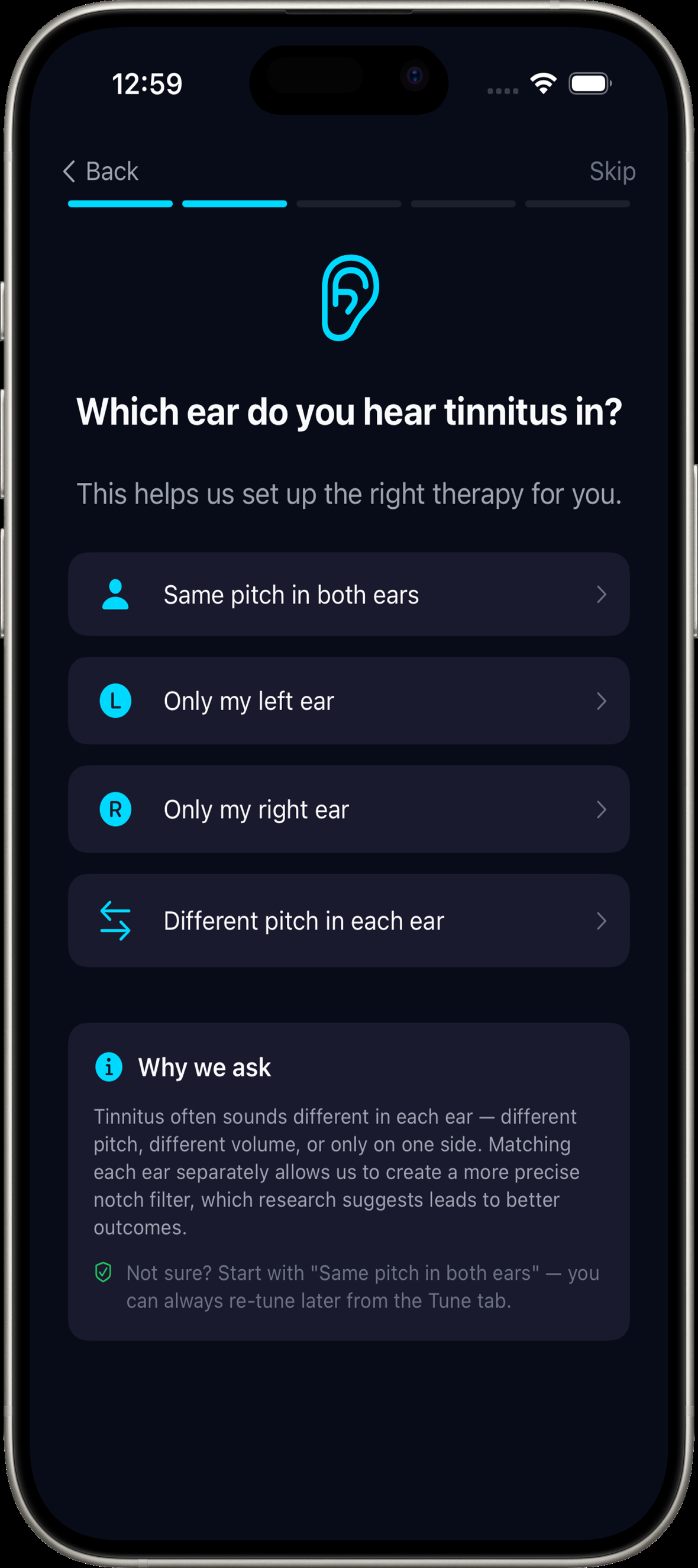Viewport: 698px width, 1568px height.
Task: Skip this onboarding question
Action: pos(612,171)
